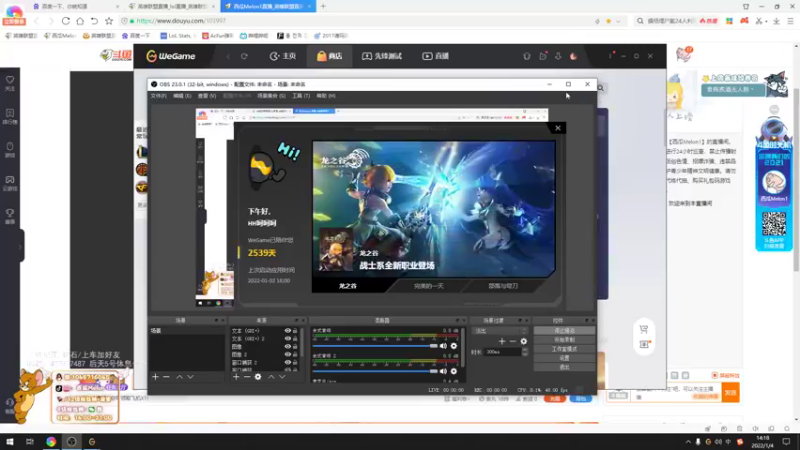Toggle visibility of 图像 2 source
Image resolution: width=800 pixels, height=450 pixels.
288,354
